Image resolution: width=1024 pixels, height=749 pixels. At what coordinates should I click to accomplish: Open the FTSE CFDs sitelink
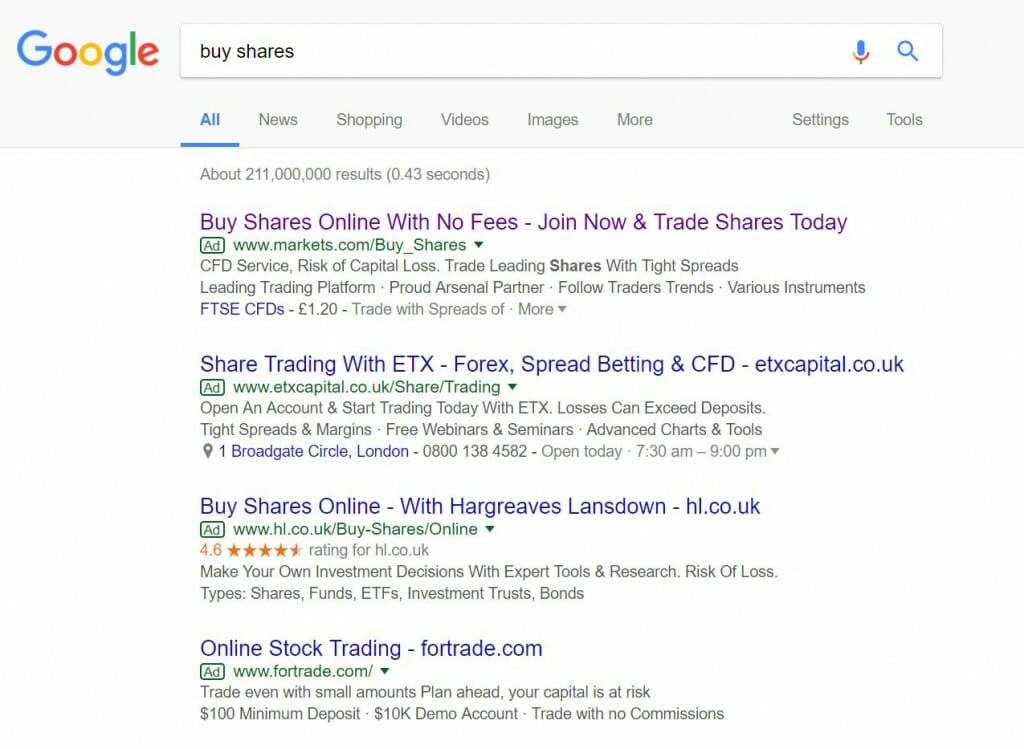[242, 310]
